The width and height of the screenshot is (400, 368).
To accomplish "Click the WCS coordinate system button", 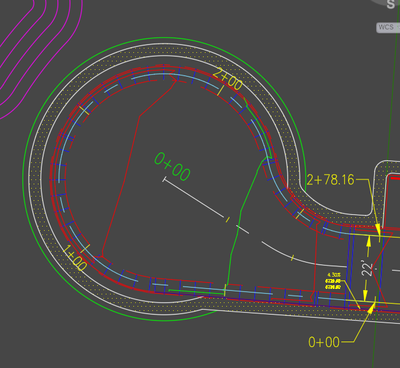I will 388,27.
